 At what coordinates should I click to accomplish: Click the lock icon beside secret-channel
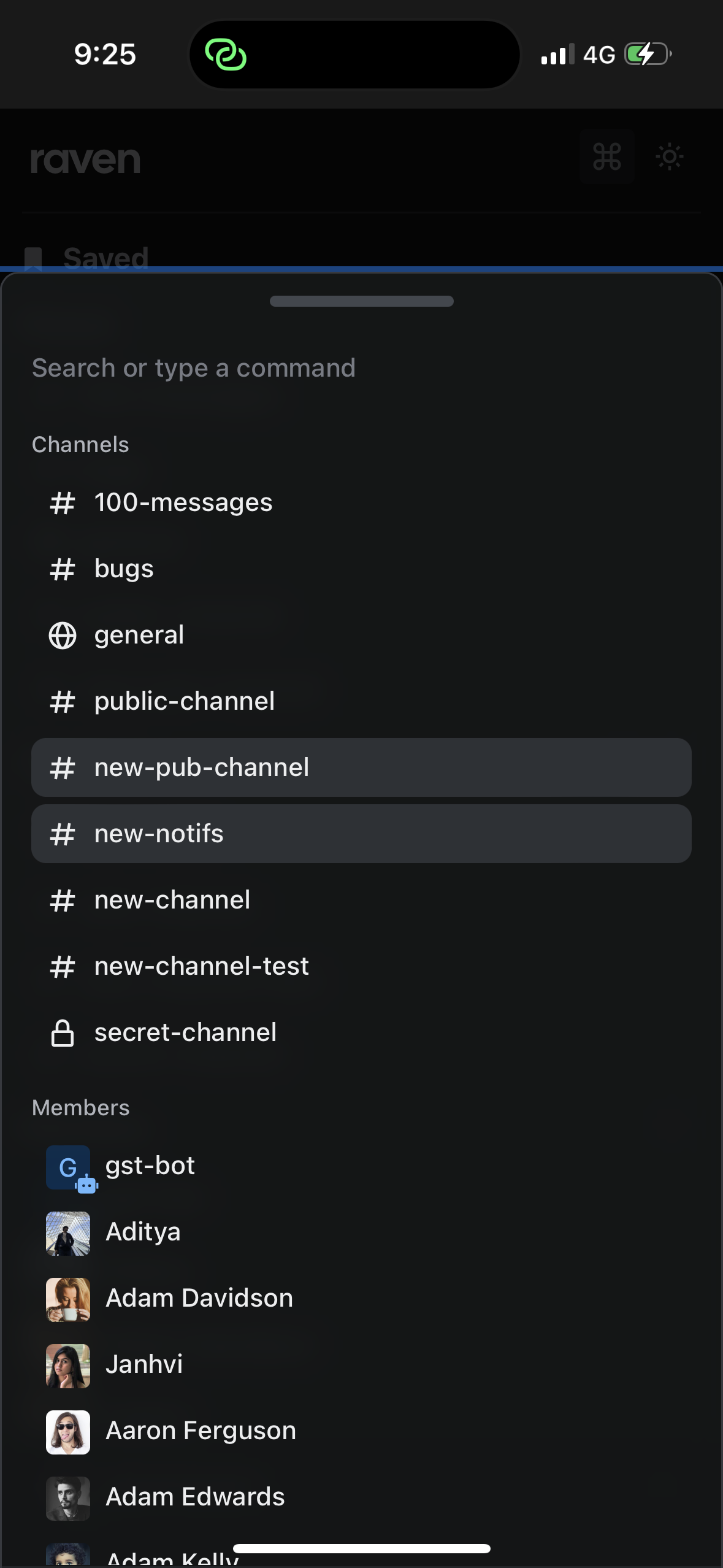pyautogui.click(x=63, y=1033)
